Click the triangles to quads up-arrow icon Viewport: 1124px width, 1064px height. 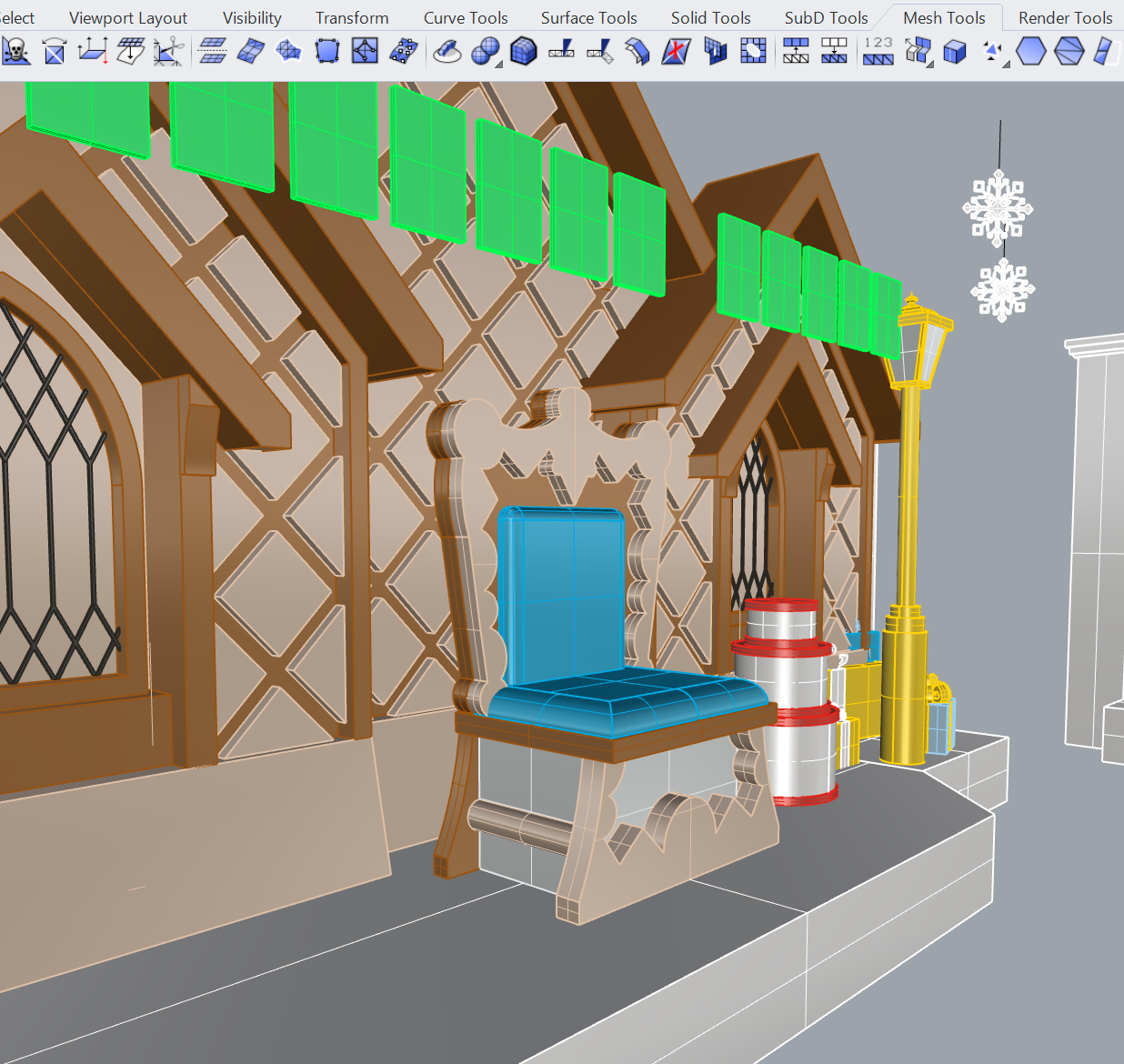797,51
